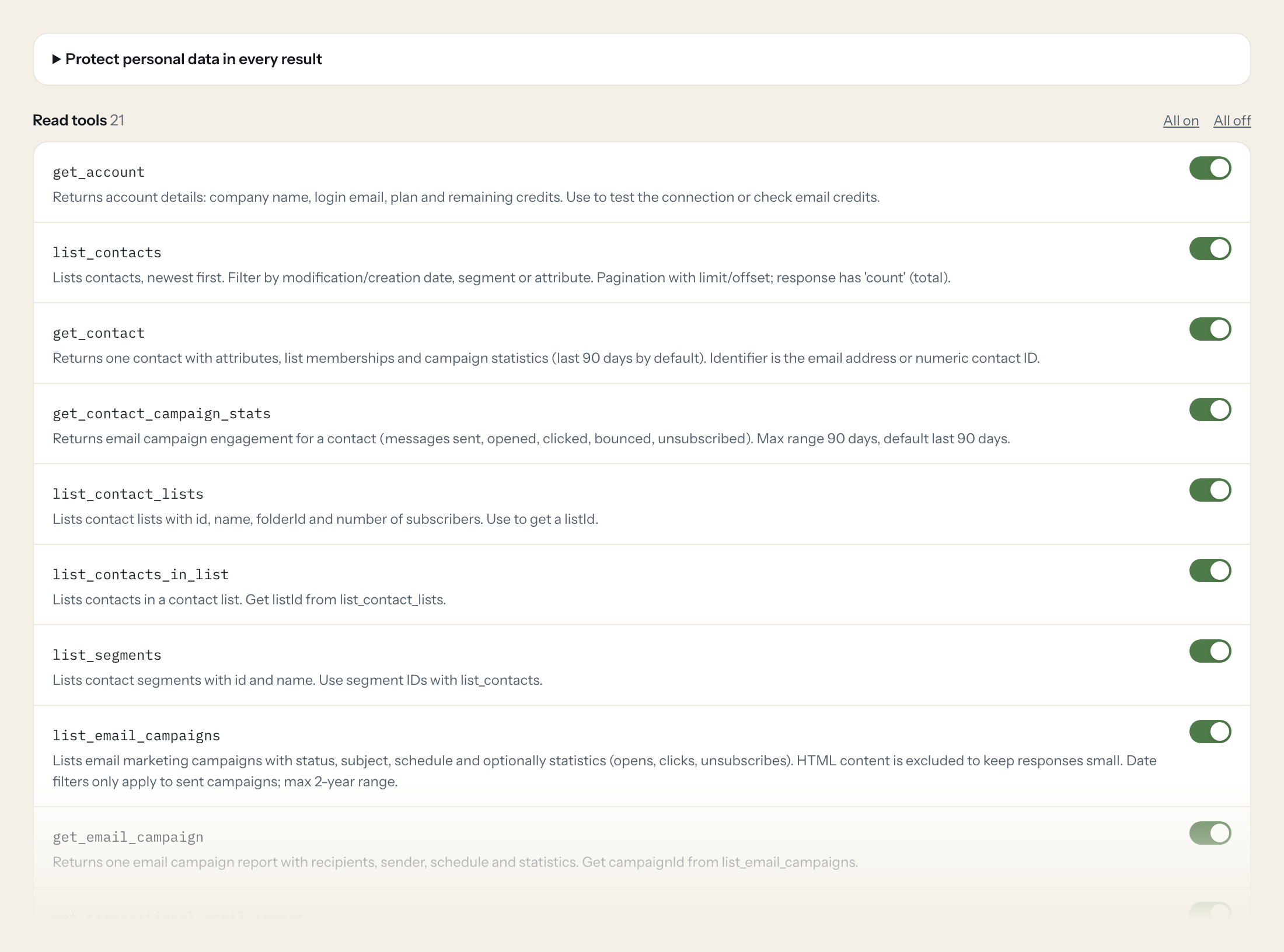
Task: Disable list_contacts_in_list toggle
Action: pyautogui.click(x=1210, y=570)
